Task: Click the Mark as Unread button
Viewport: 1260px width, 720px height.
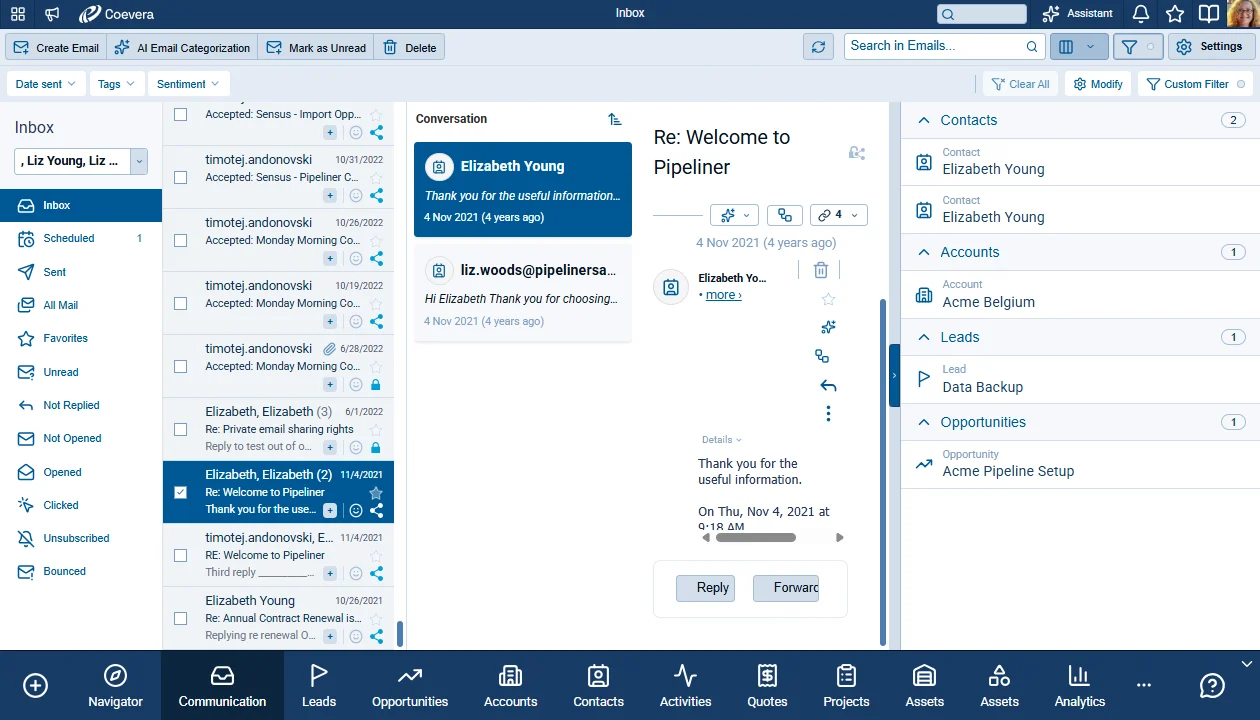Action: (x=316, y=47)
